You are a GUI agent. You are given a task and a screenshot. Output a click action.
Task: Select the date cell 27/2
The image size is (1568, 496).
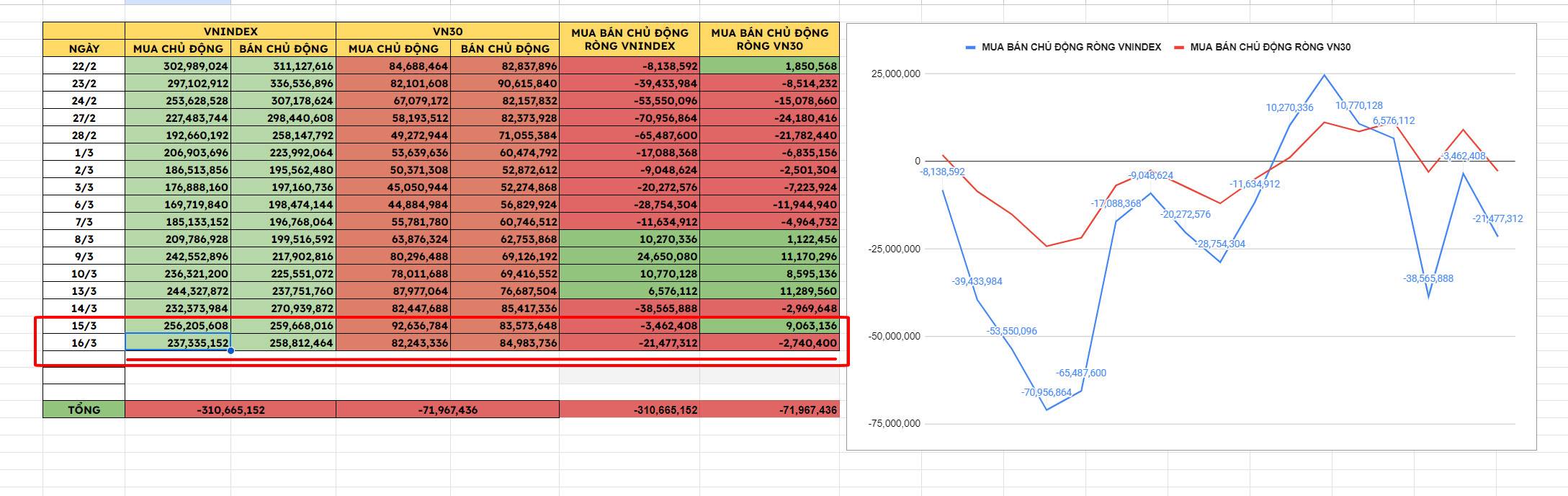pyautogui.click(x=84, y=118)
